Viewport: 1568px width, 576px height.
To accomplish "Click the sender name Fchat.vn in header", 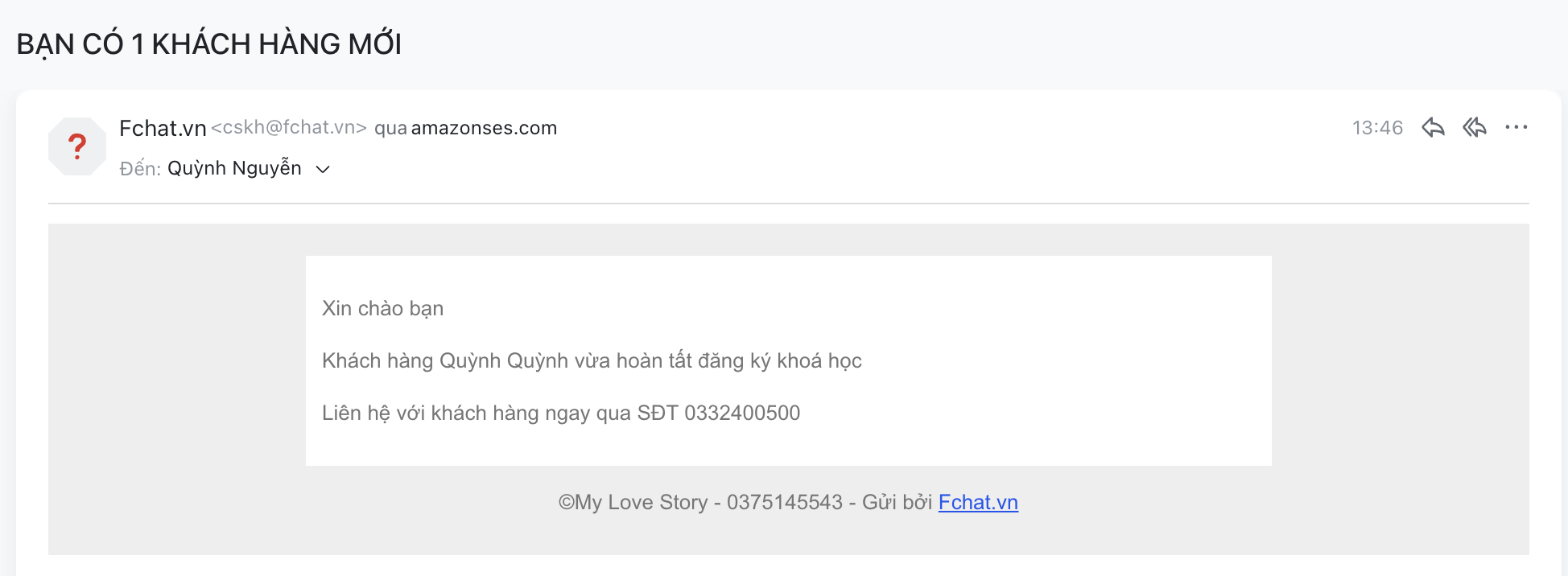I will pos(163,128).
